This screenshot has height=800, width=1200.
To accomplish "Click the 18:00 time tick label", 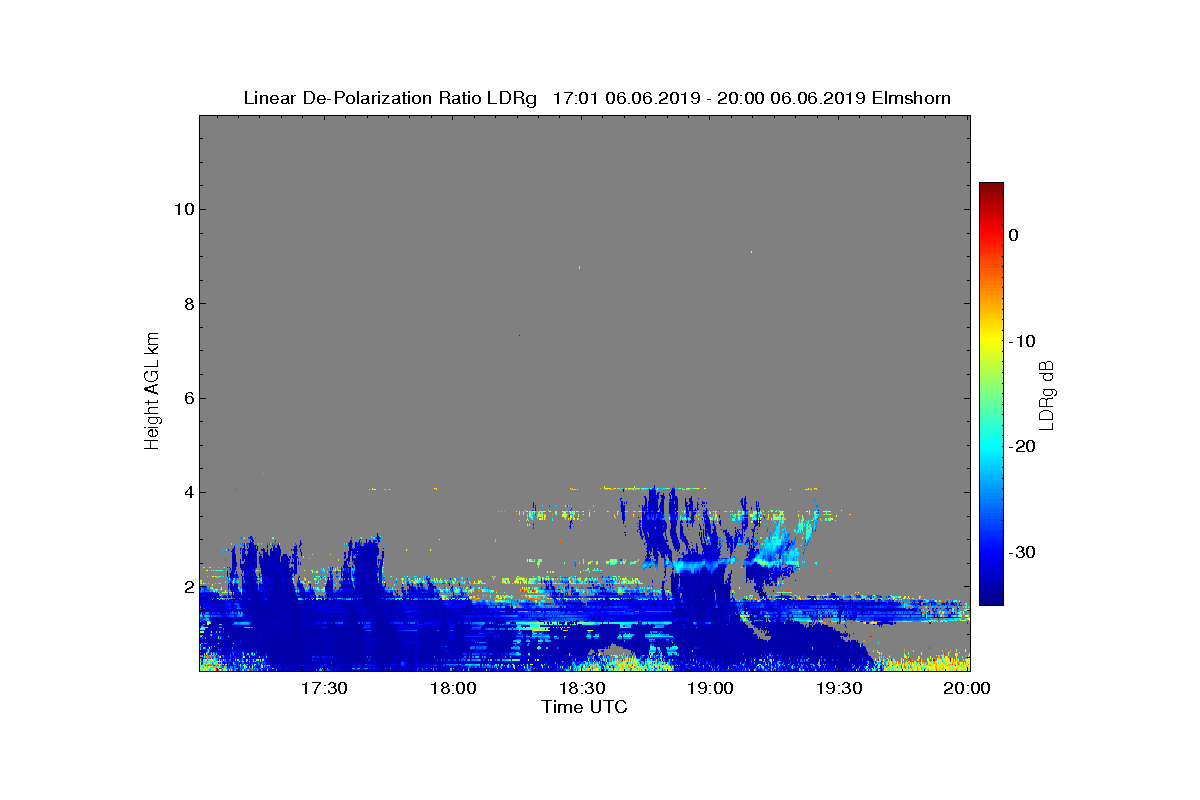I will [453, 689].
